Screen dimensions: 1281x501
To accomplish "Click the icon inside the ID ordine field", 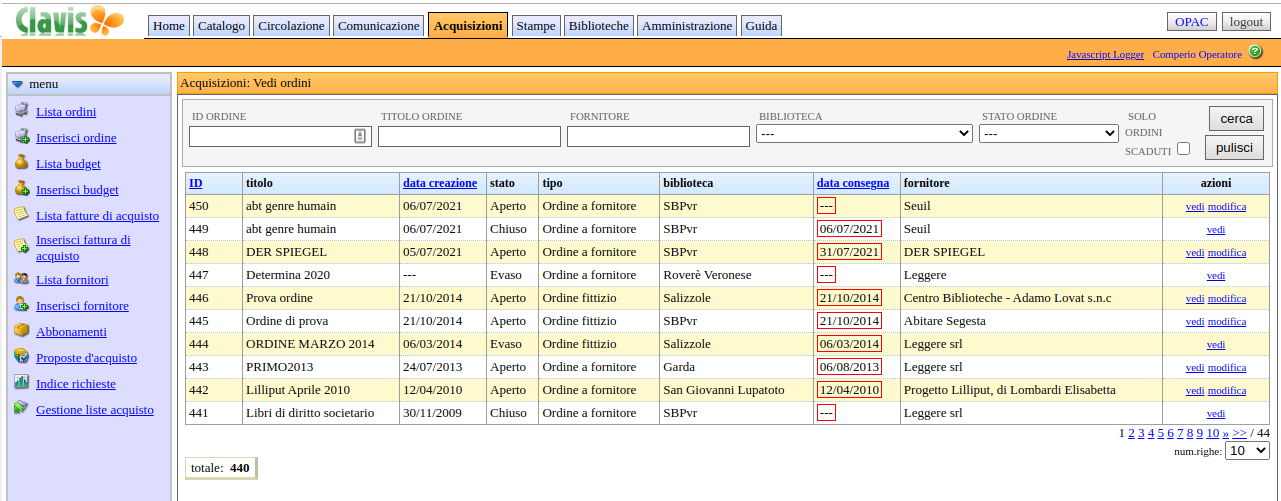I will coord(360,136).
